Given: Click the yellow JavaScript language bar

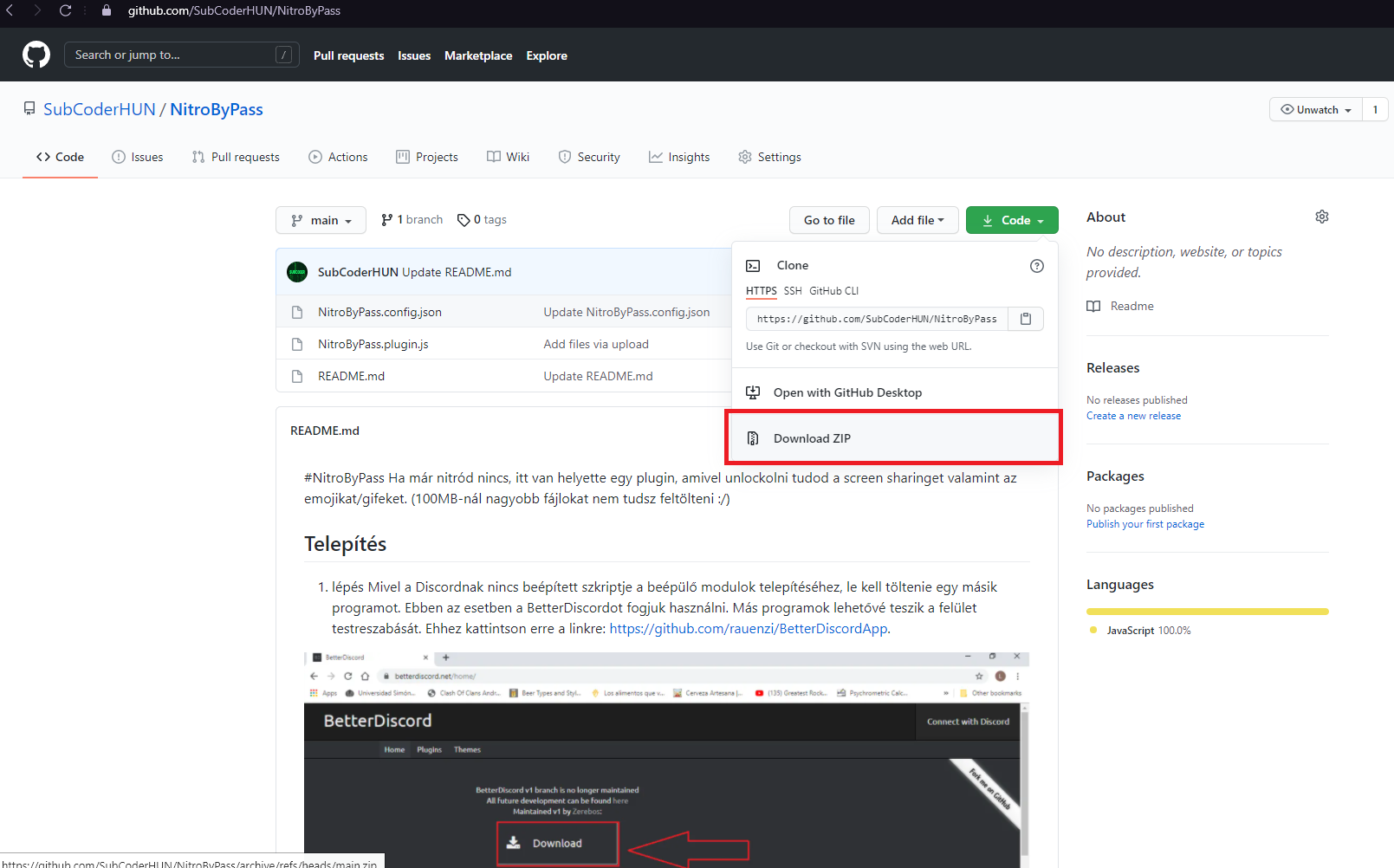Looking at the screenshot, I should click(x=1208, y=612).
